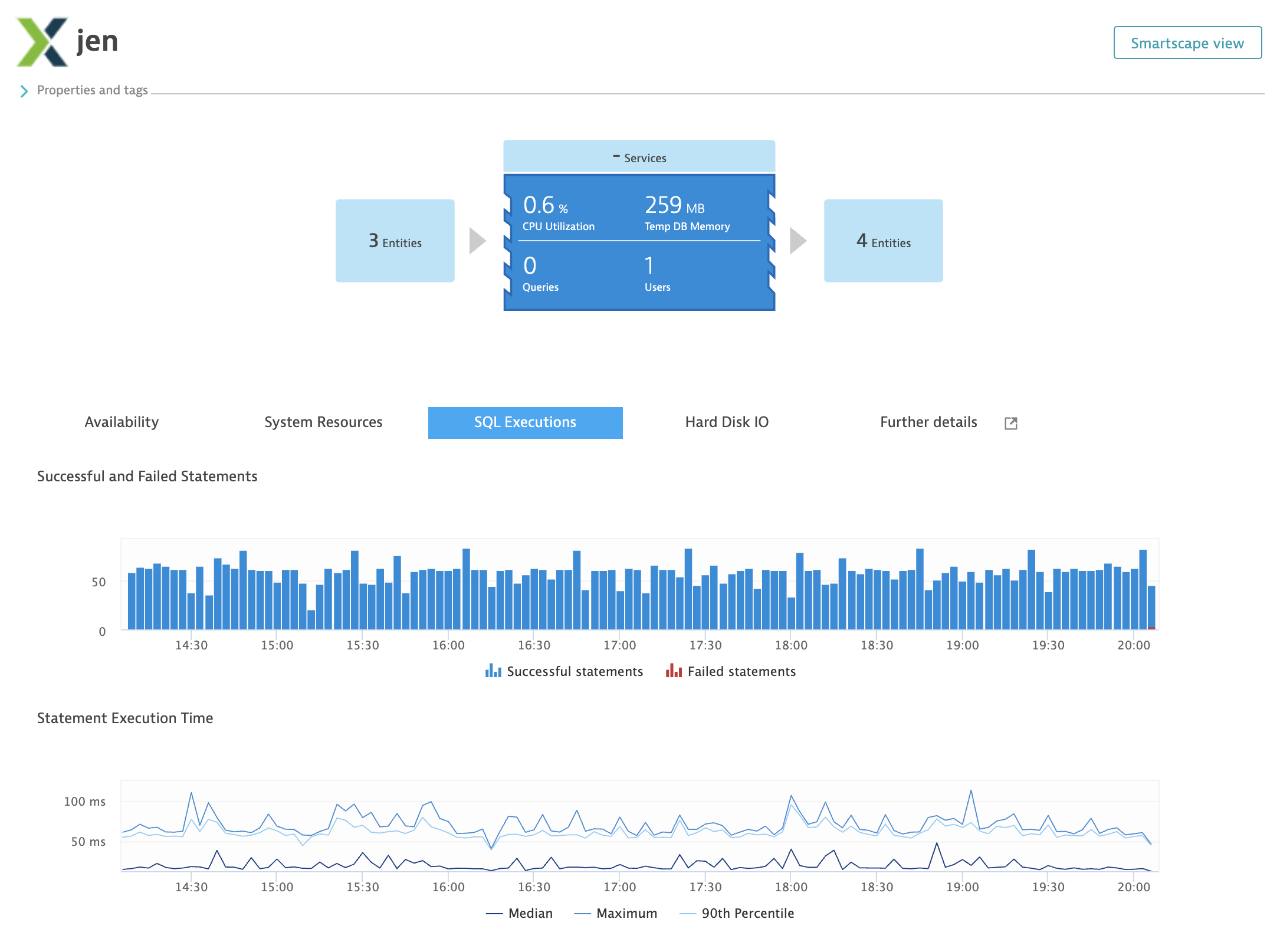The width and height of the screenshot is (1280, 952).
Task: Click the red failed statements bar at 20:00
Action: point(1151,628)
